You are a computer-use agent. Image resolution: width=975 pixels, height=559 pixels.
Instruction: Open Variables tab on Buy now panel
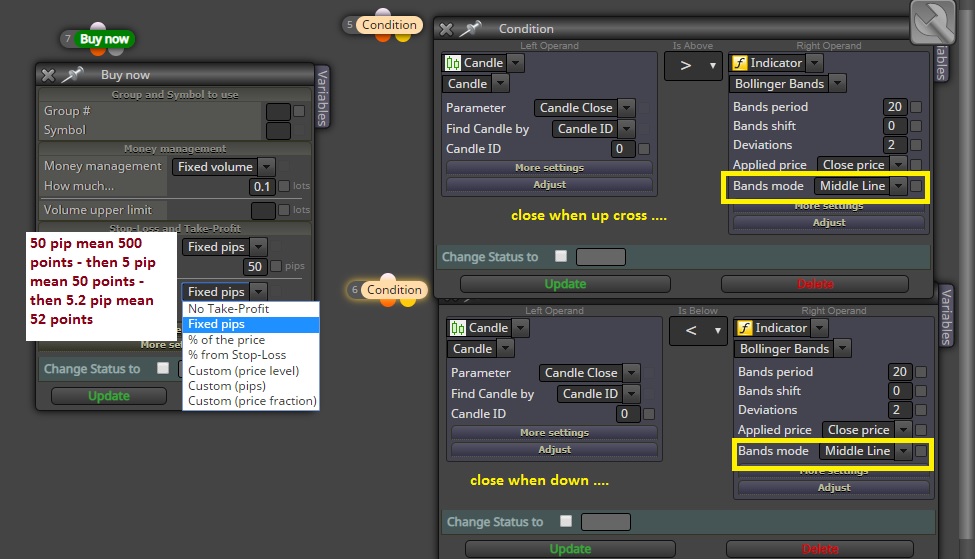pos(322,98)
